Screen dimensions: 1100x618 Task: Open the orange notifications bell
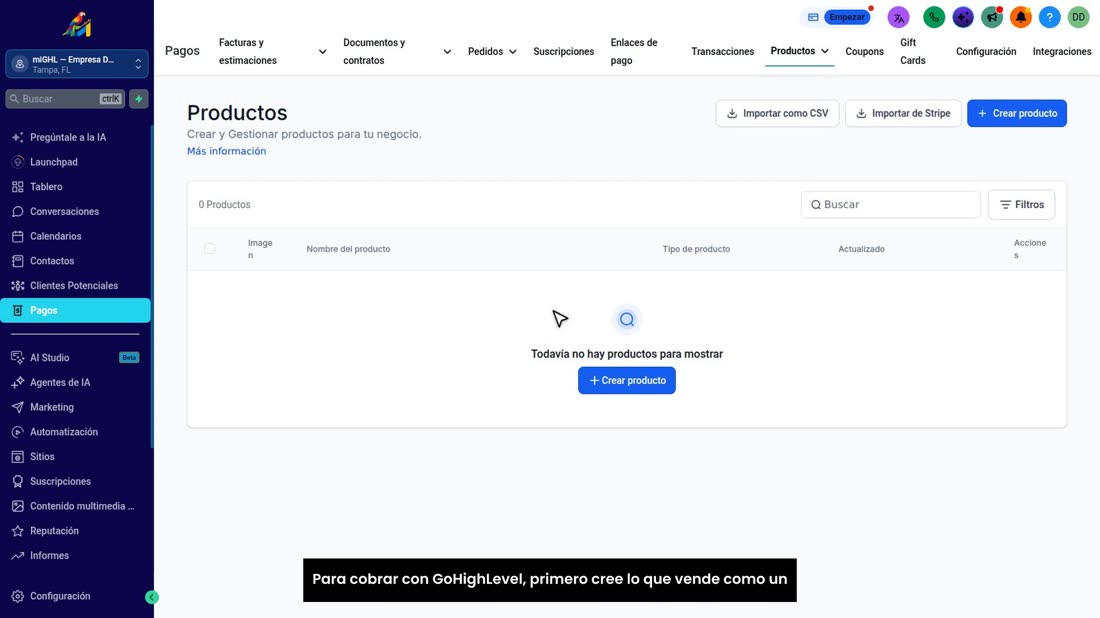1021,17
